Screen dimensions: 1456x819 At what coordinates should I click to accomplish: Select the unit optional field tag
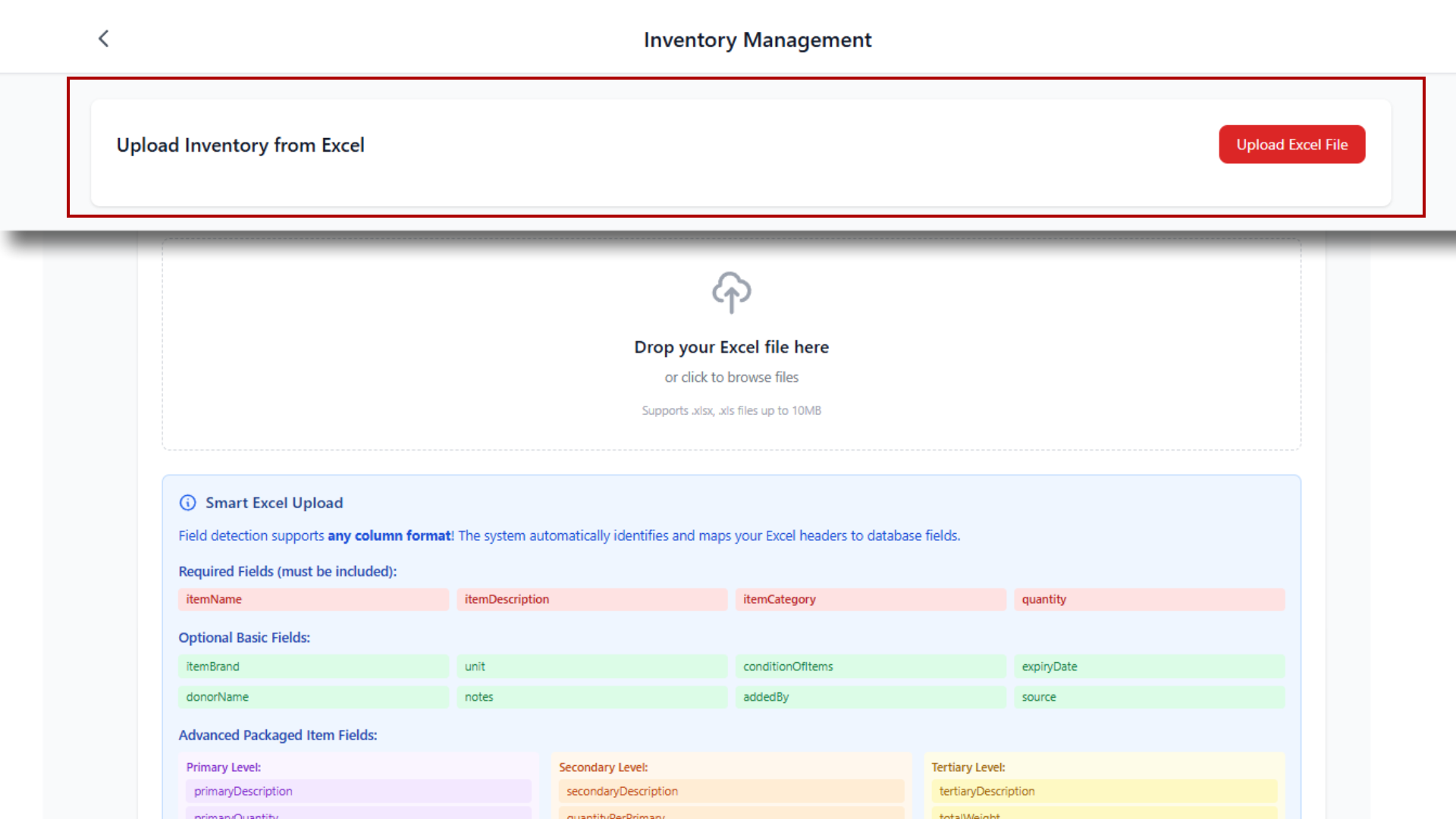[x=591, y=667]
